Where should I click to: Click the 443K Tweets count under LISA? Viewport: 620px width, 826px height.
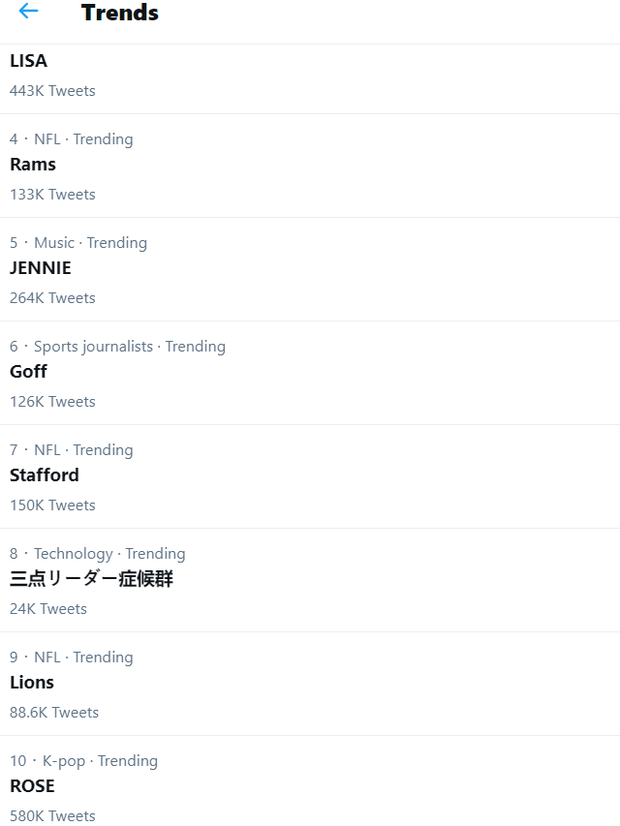click(52, 91)
